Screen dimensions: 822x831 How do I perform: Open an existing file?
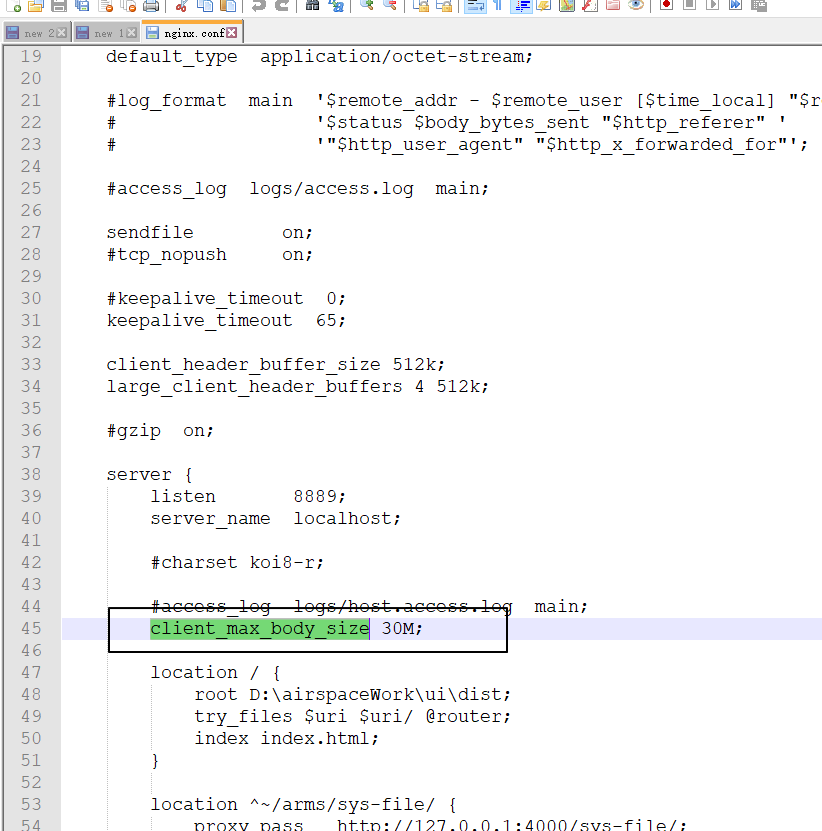coord(35,8)
